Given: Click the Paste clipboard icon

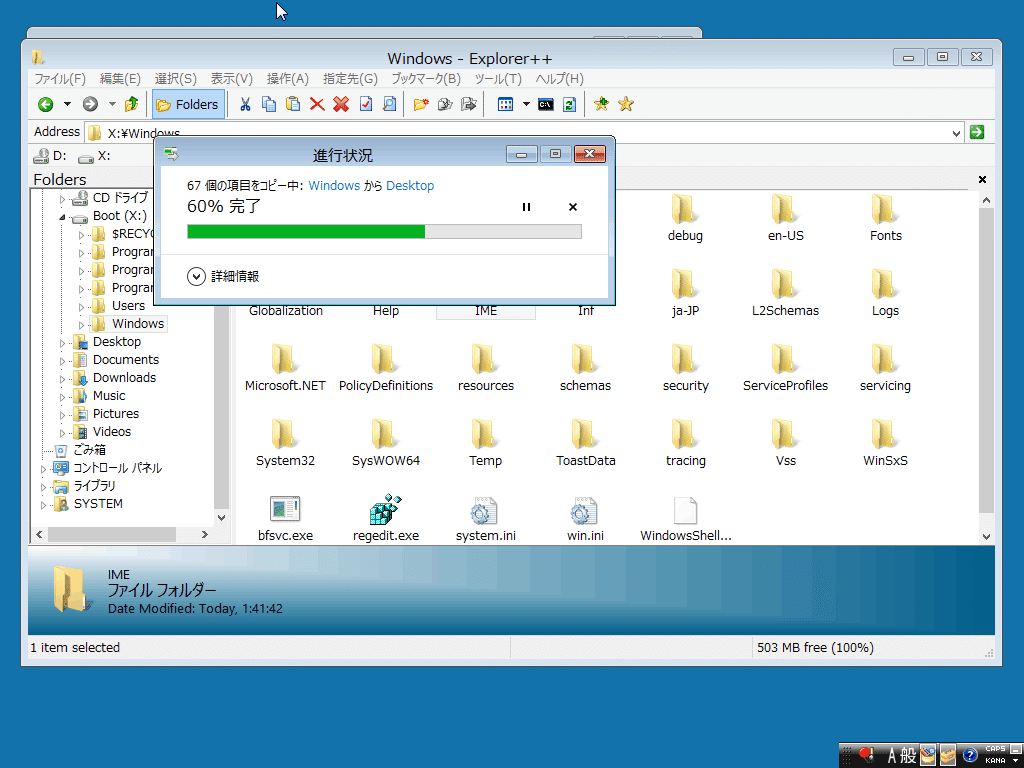Looking at the screenshot, I should tap(293, 104).
